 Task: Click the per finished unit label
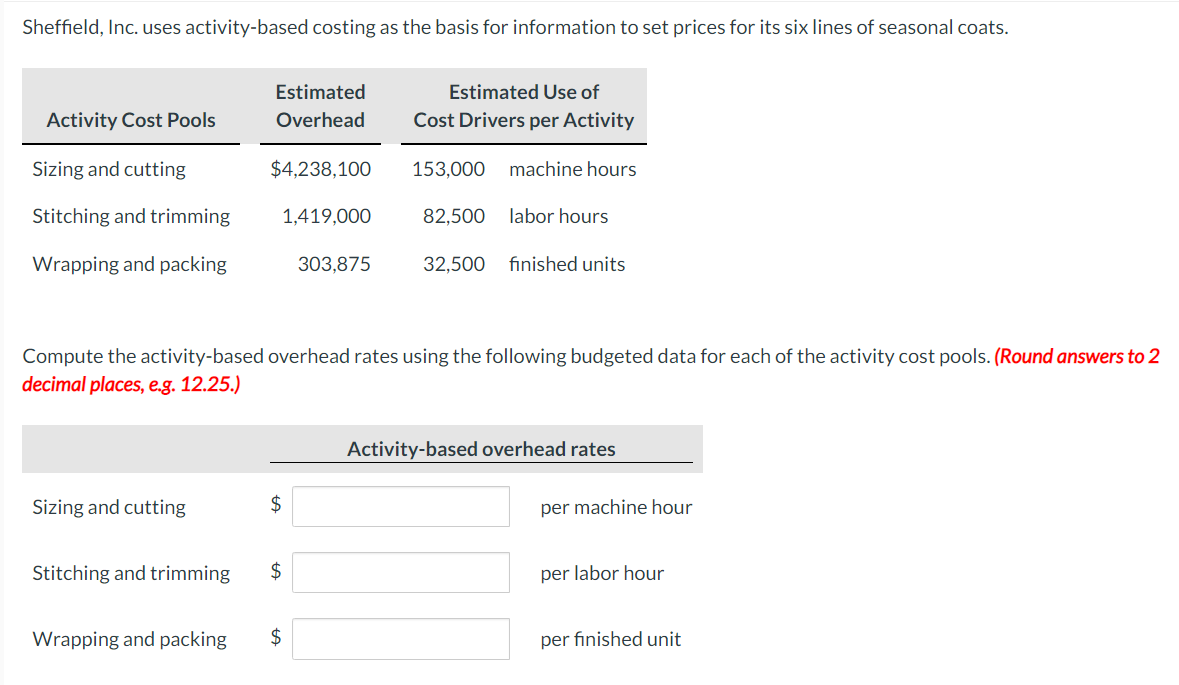pos(610,639)
